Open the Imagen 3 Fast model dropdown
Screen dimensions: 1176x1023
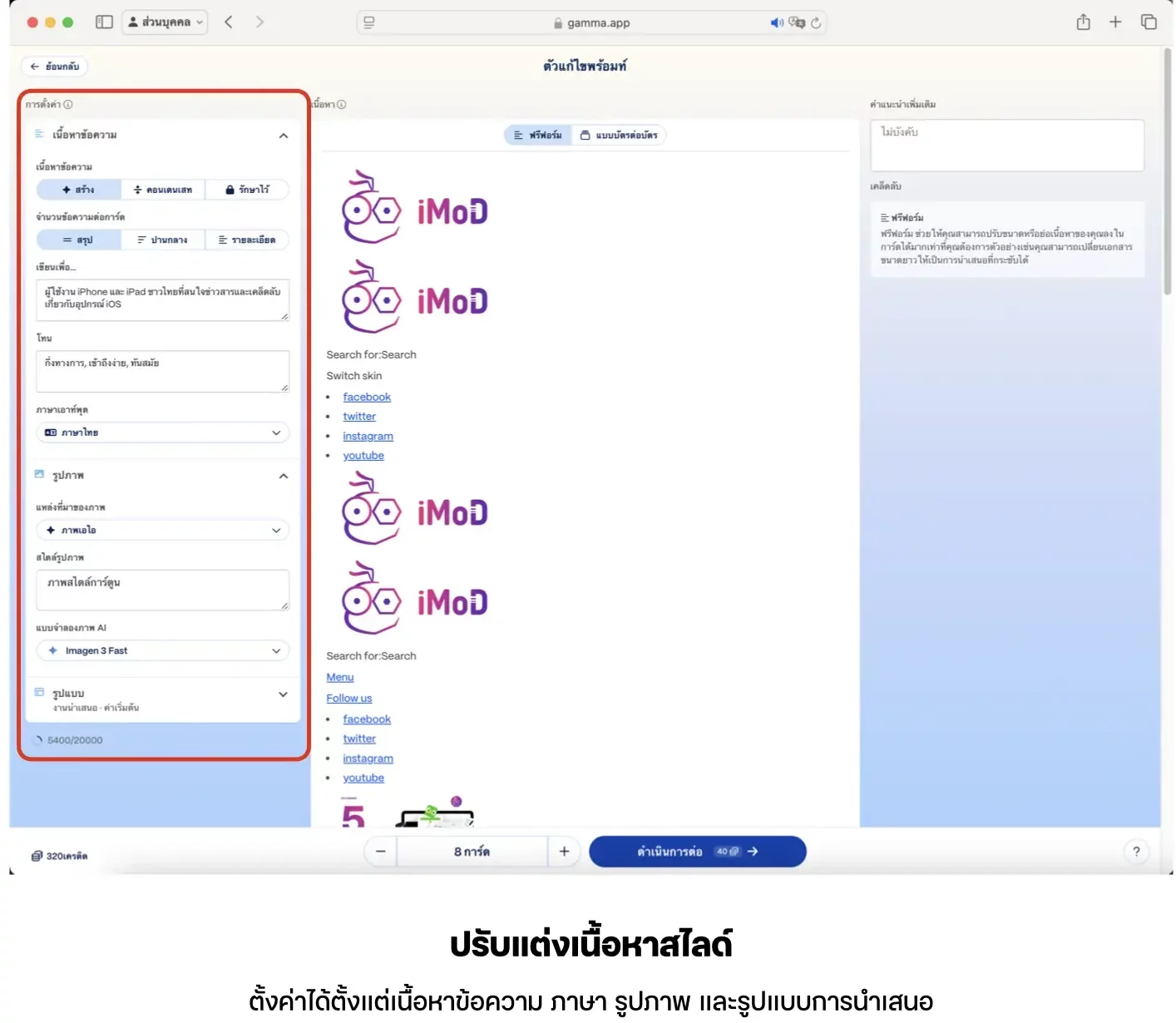click(x=162, y=650)
